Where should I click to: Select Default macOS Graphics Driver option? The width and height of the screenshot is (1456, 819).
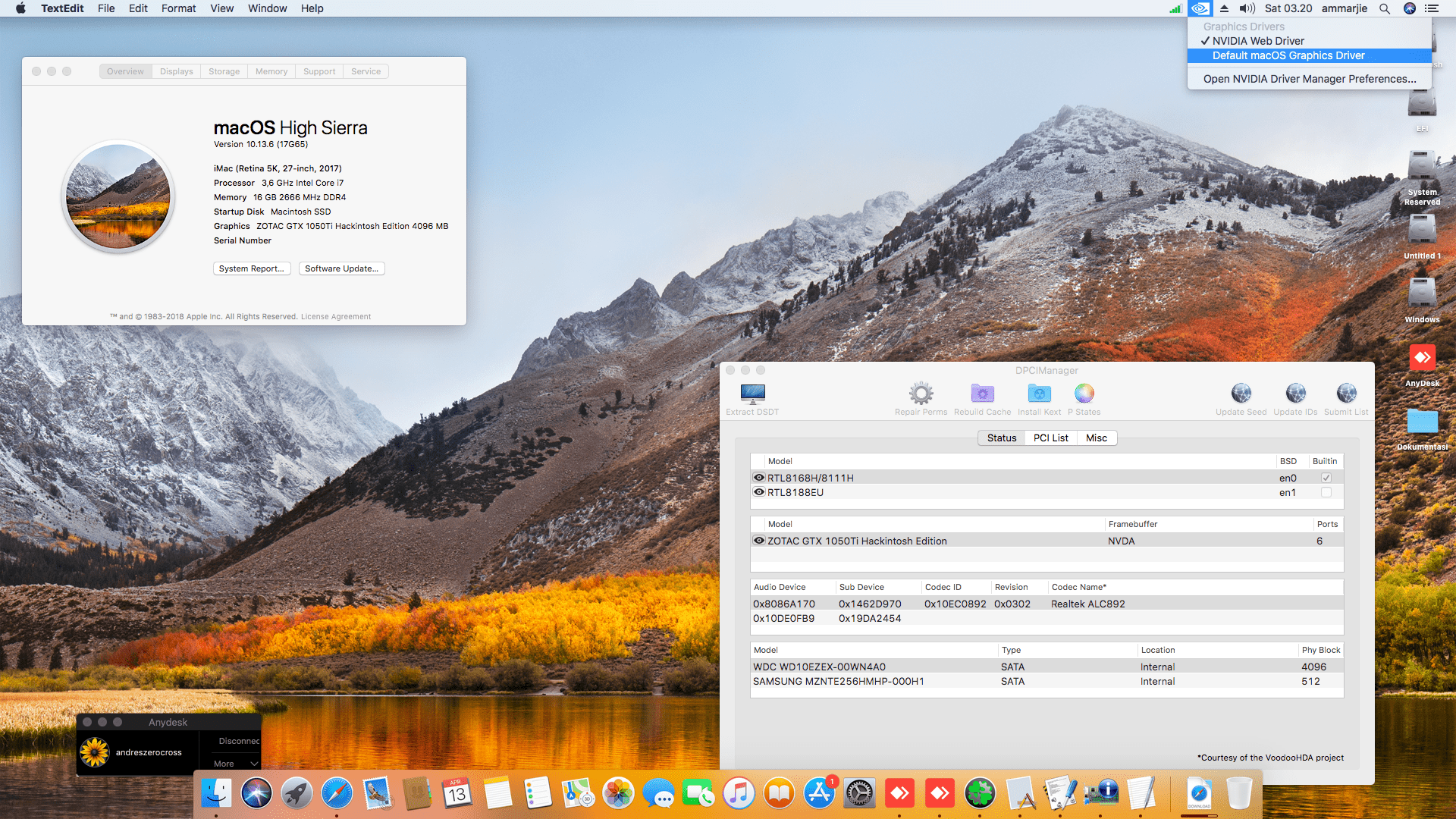click(1288, 55)
